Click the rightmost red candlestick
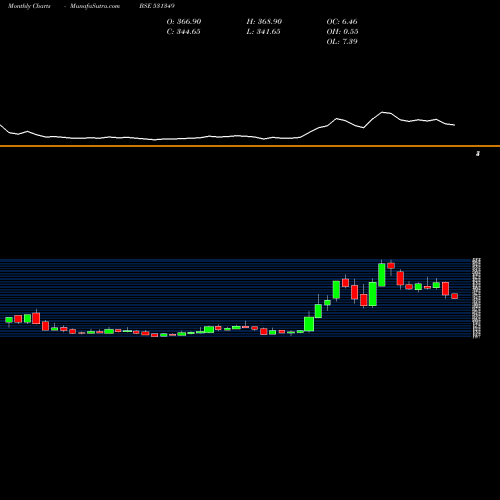The image size is (500, 500). tap(455, 296)
